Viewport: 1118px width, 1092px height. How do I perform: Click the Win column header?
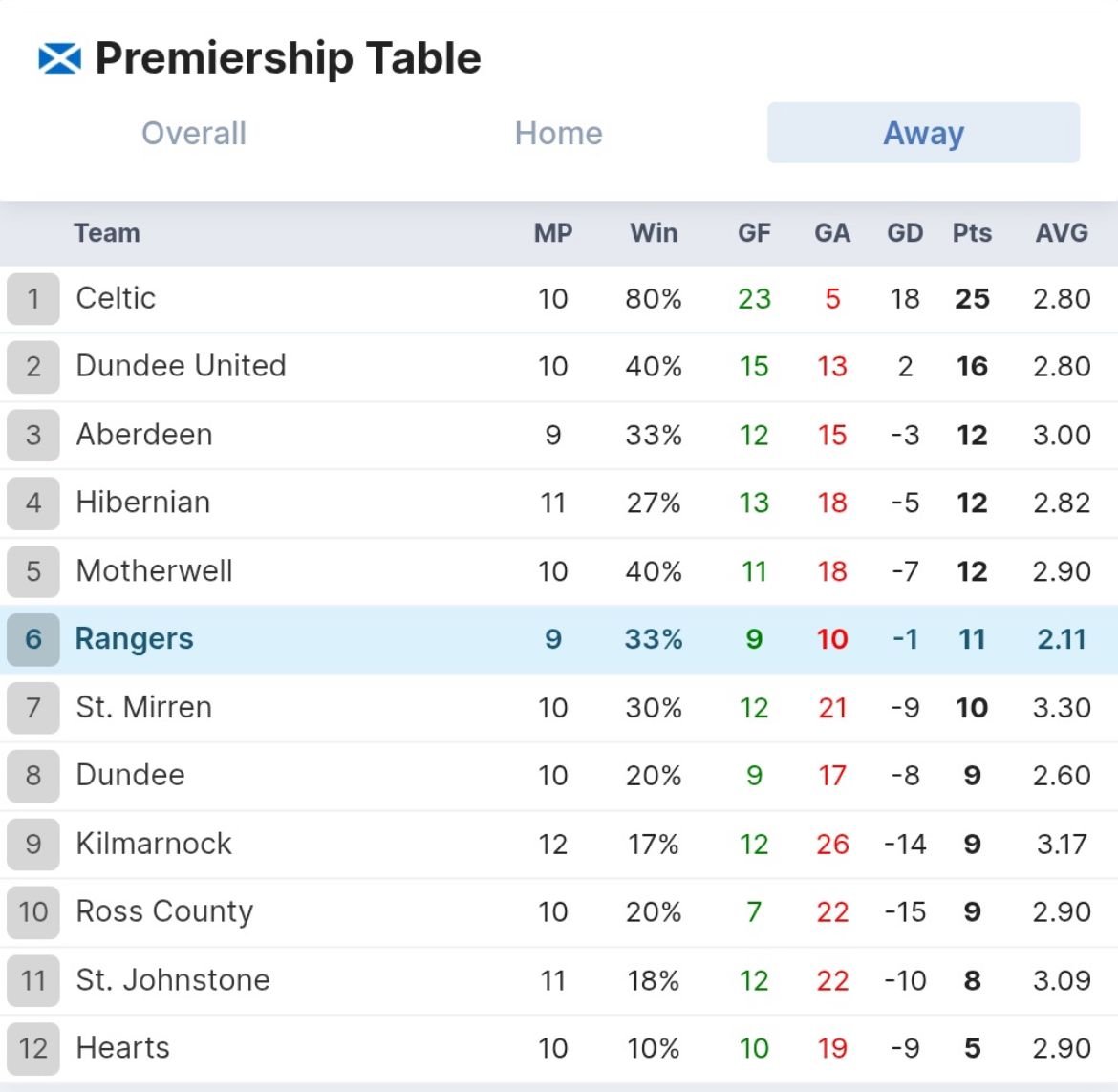[654, 233]
